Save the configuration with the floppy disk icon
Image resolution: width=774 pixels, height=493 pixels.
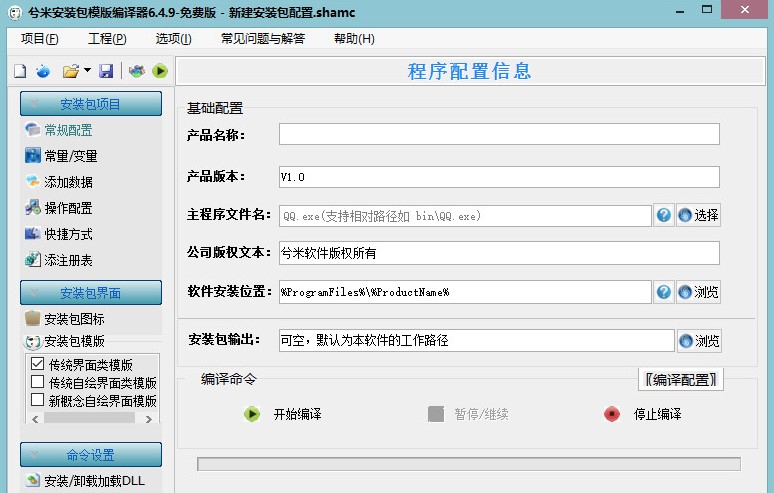click(106, 71)
